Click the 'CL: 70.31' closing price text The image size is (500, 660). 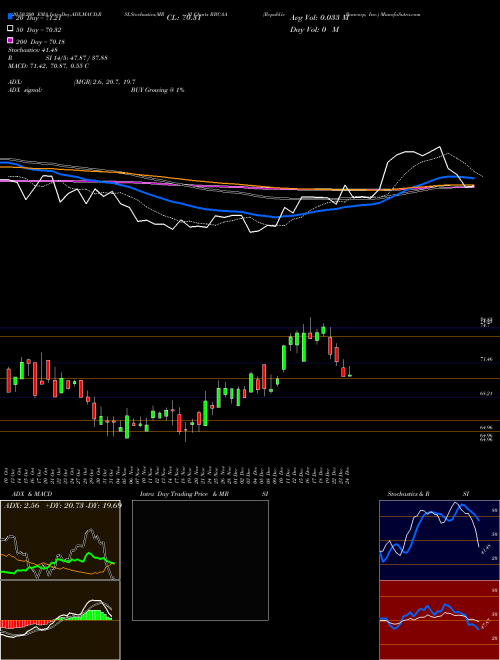(186, 18)
